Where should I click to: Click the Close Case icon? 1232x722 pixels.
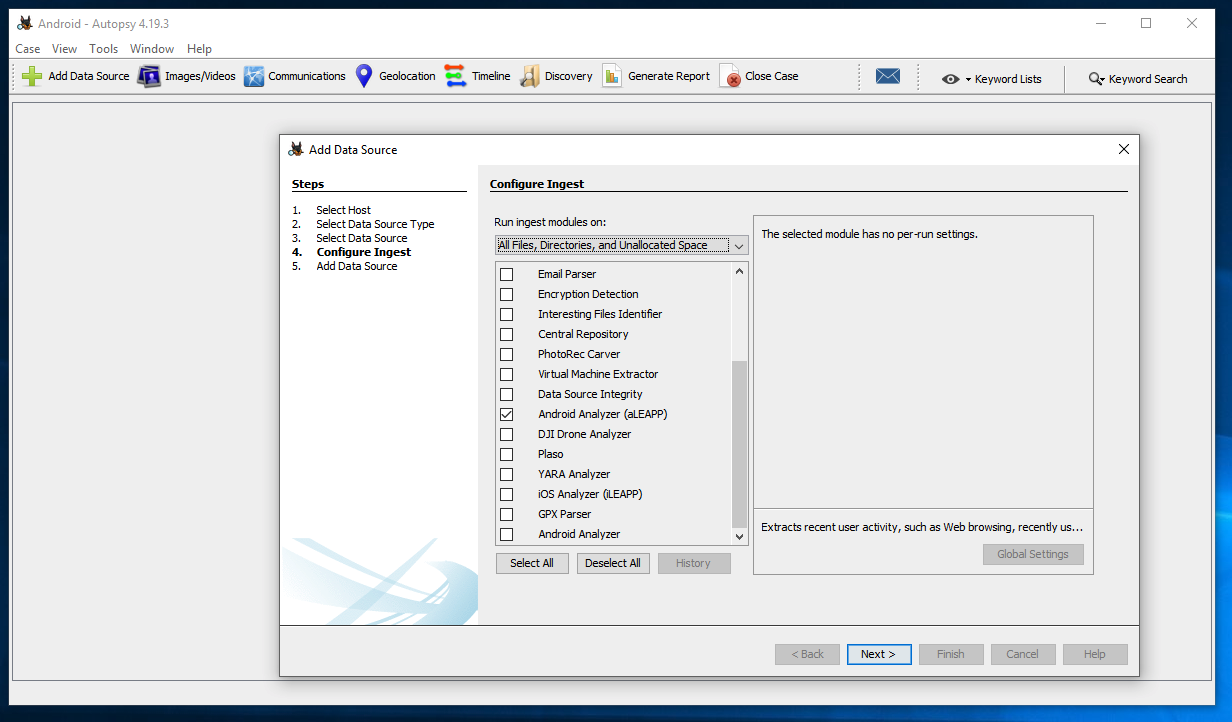(731, 76)
